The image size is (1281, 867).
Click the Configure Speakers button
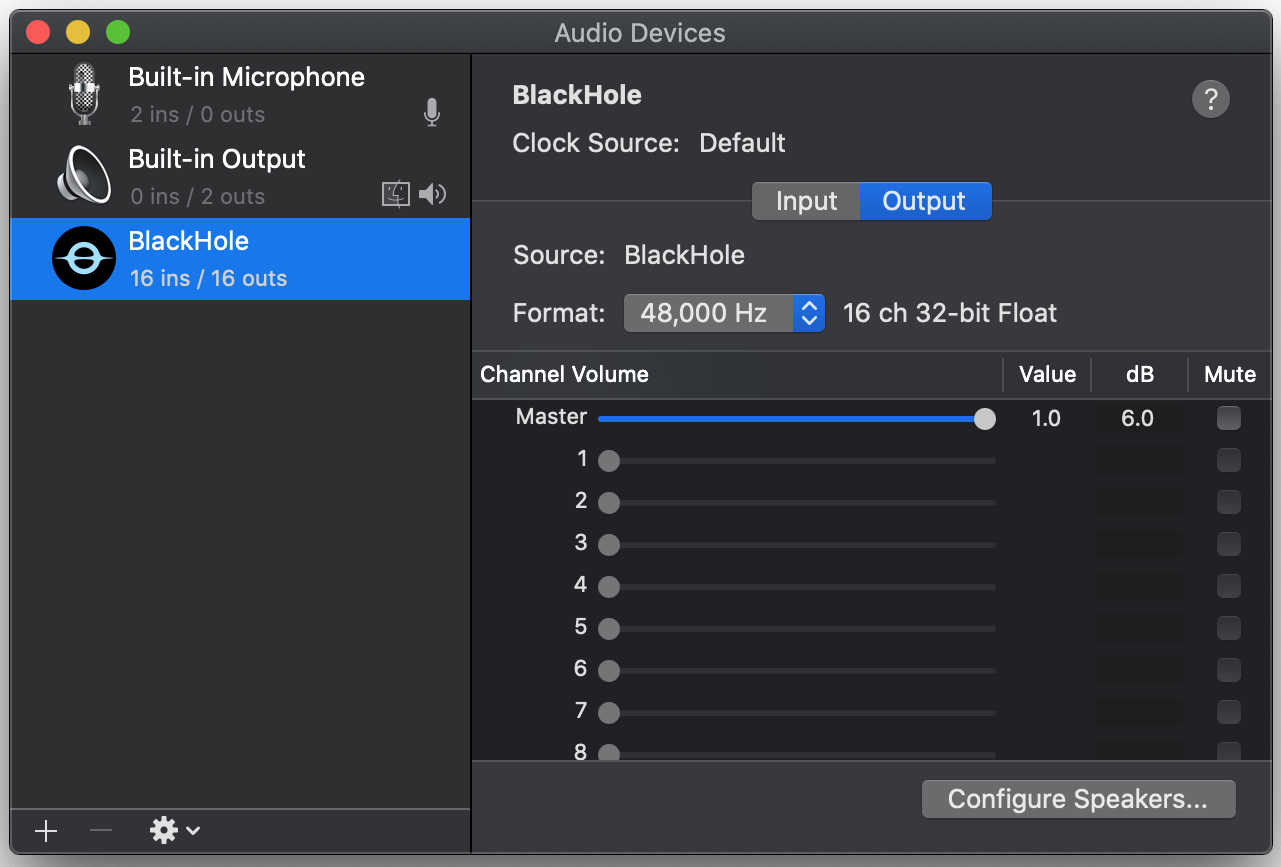[1078, 799]
